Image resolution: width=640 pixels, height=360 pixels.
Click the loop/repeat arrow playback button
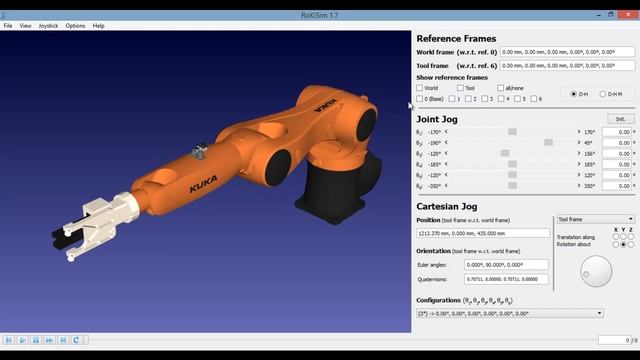76,340
